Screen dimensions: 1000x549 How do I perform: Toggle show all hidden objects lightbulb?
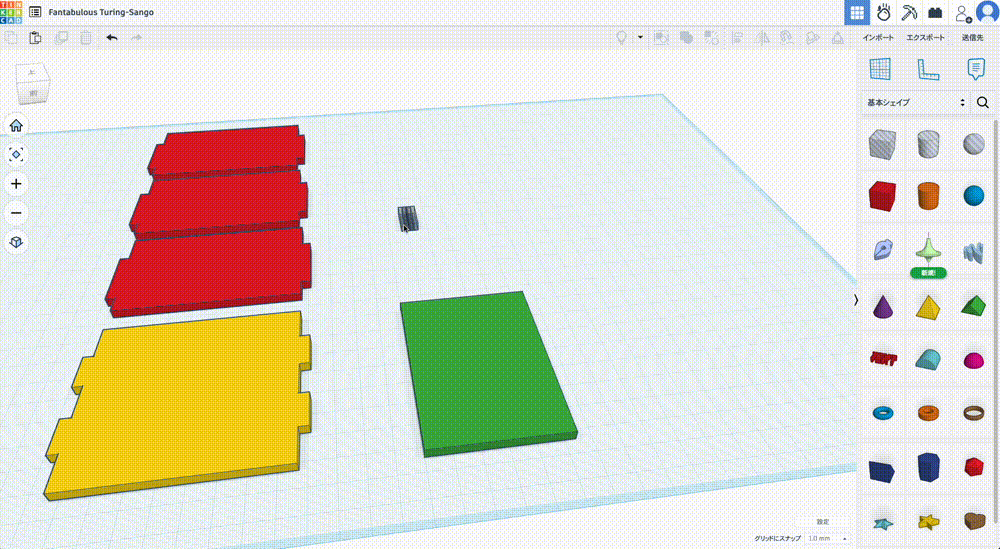pos(621,38)
